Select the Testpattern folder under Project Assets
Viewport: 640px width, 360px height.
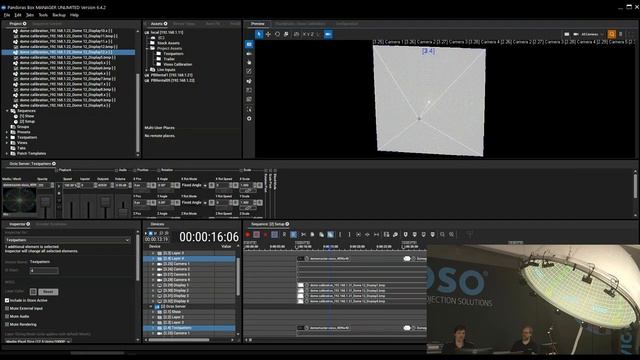[x=173, y=53]
